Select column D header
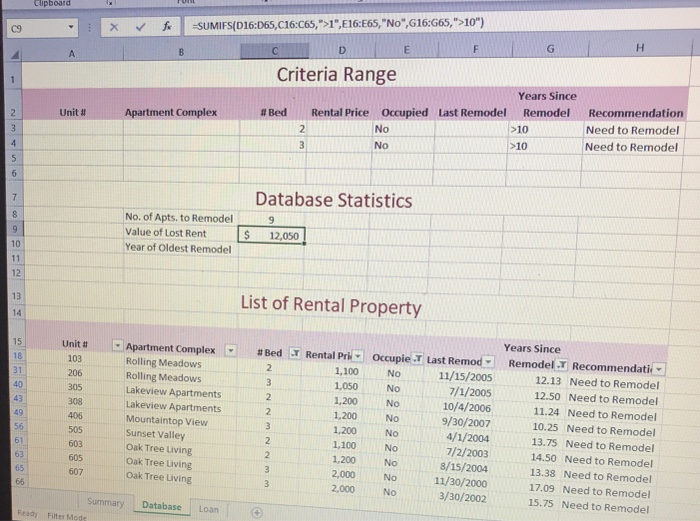Screen dimensions: 700x521 [342, 50]
